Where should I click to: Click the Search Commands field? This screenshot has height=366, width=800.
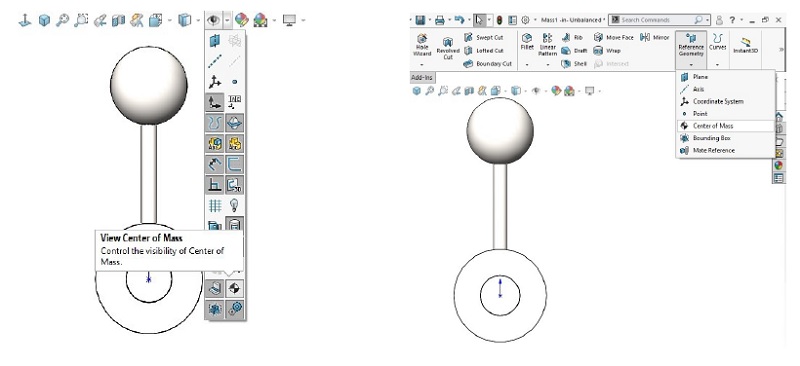658,20
